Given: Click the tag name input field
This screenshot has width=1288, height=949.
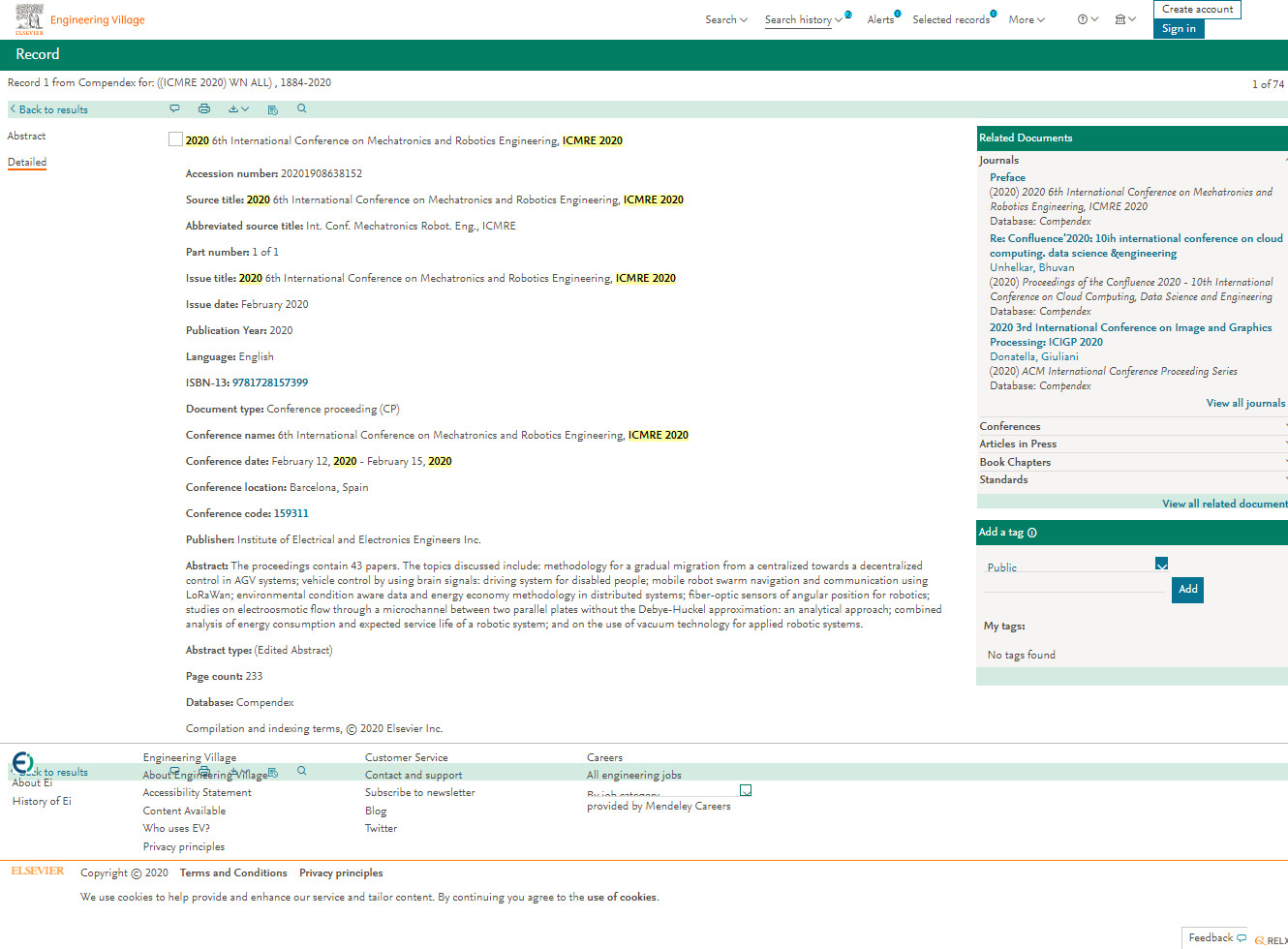Looking at the screenshot, I should [x=1075, y=583].
